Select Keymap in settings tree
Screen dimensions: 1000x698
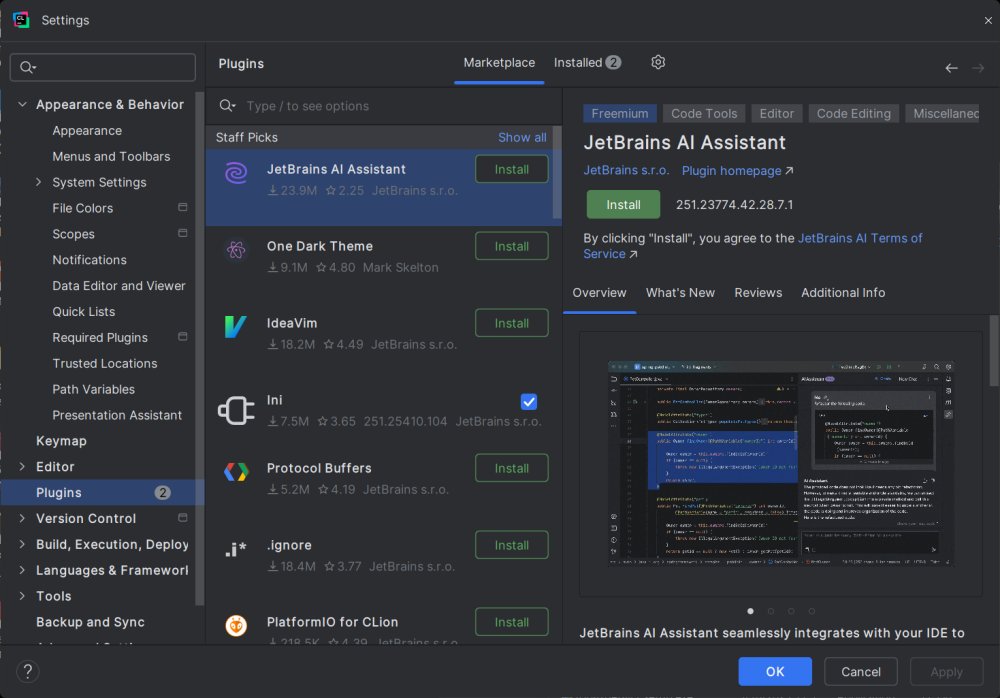click(61, 441)
